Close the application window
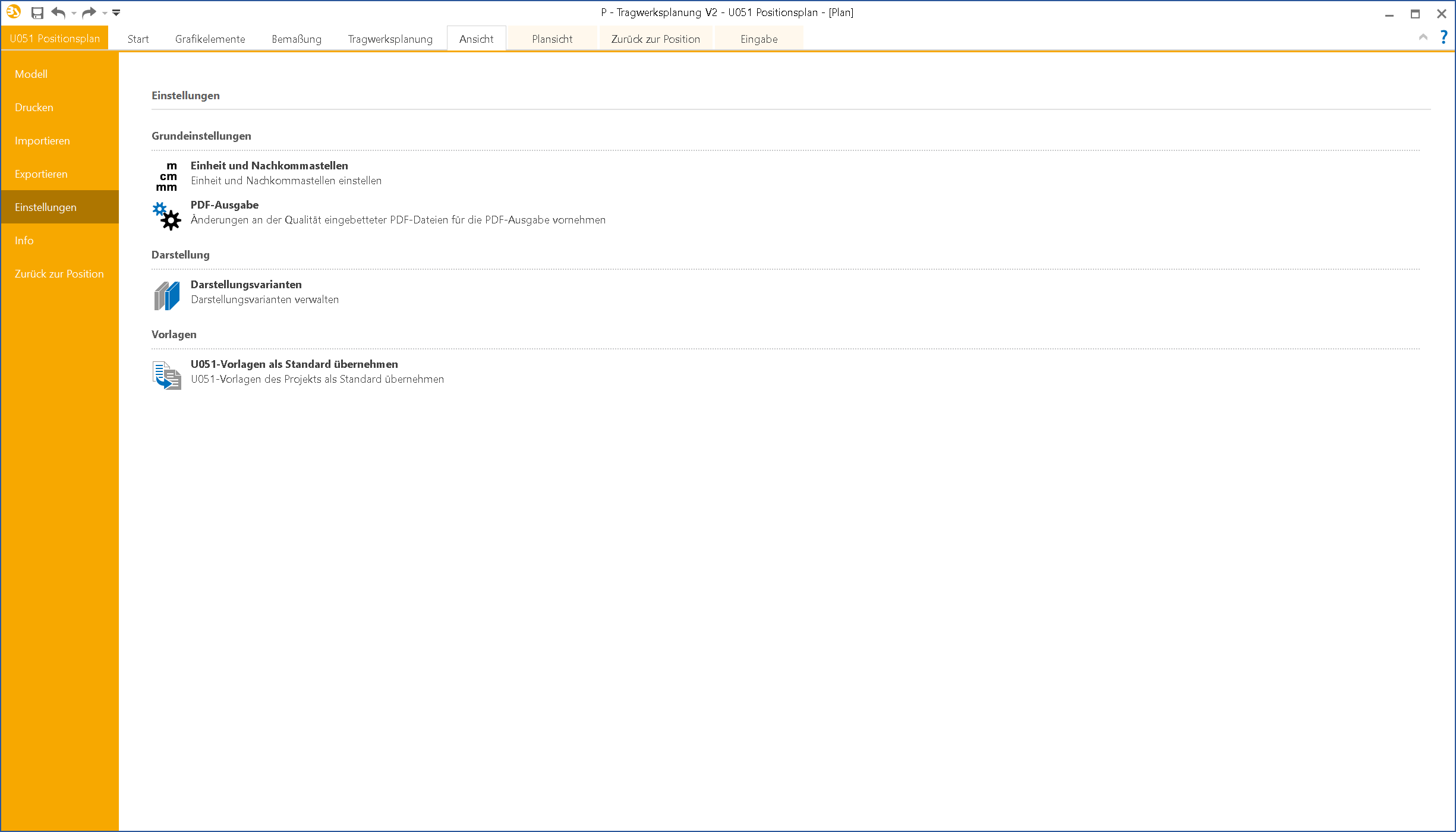The width and height of the screenshot is (1456, 832). [x=1441, y=13]
